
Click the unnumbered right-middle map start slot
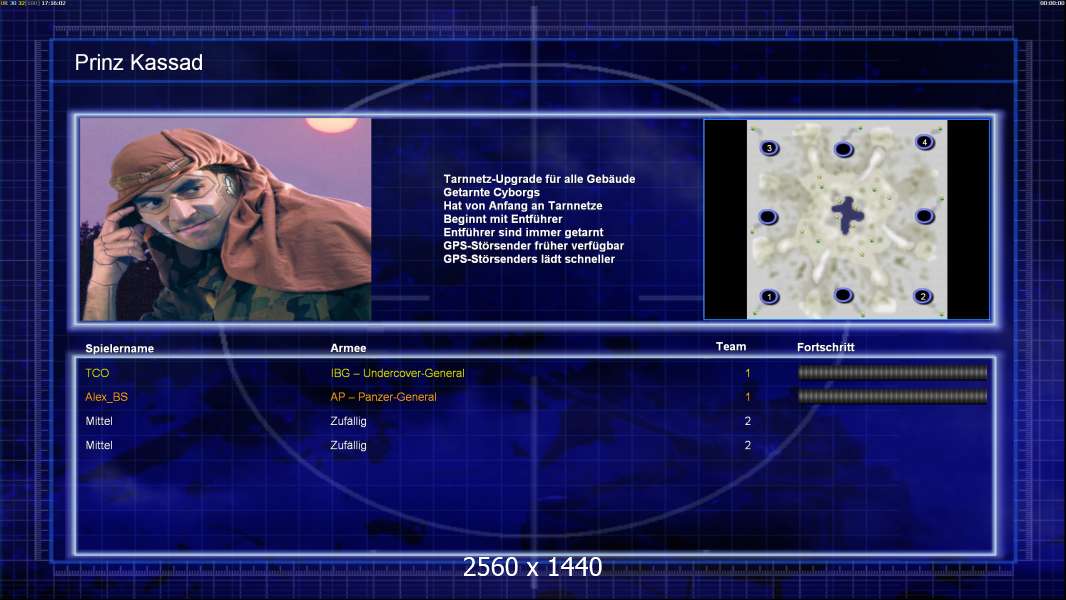click(924, 216)
